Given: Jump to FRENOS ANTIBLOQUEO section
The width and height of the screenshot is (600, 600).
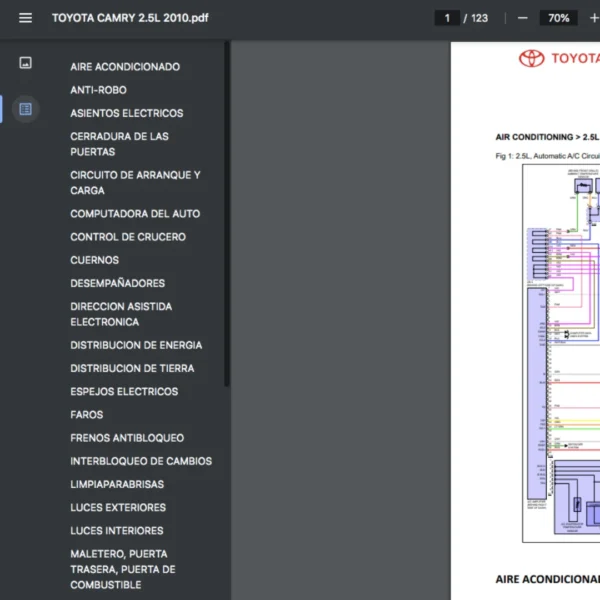Looking at the screenshot, I should 127,438.
